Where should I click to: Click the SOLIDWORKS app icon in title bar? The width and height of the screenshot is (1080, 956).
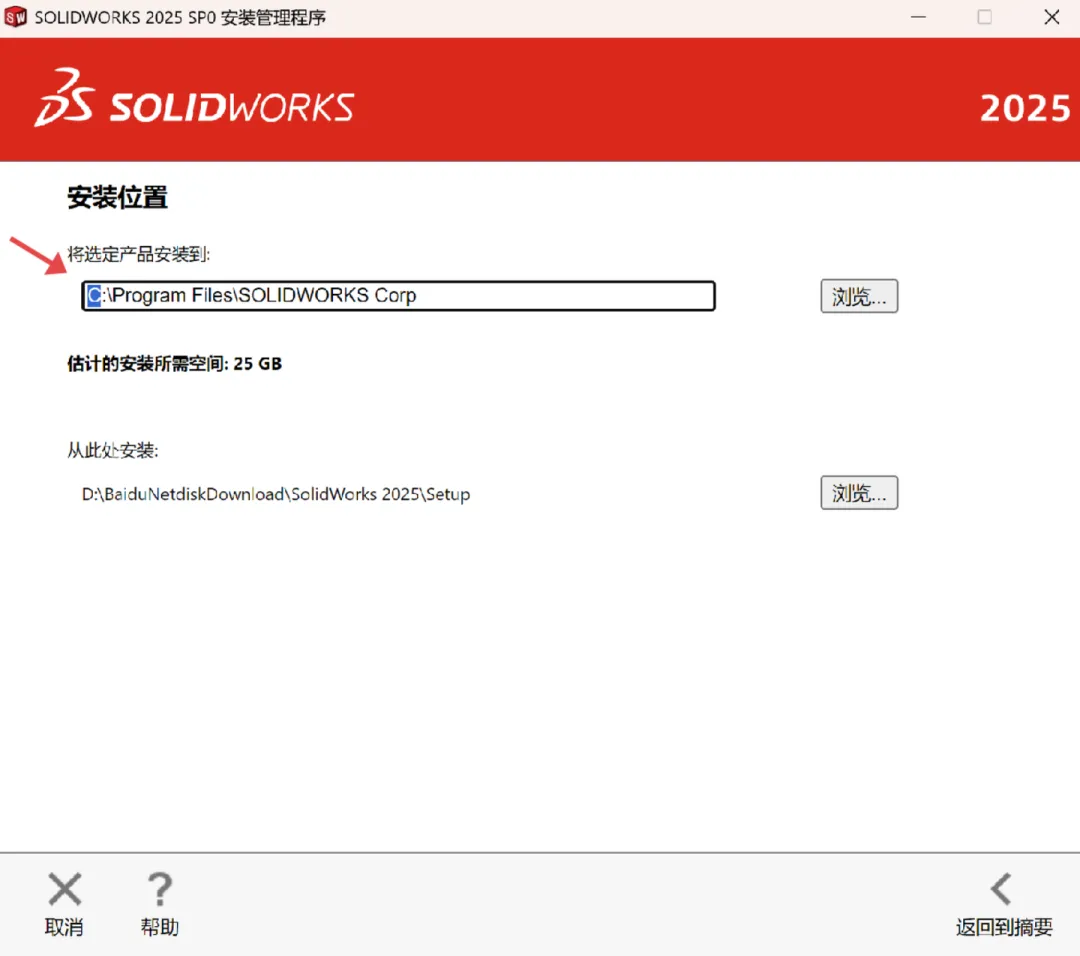point(15,17)
